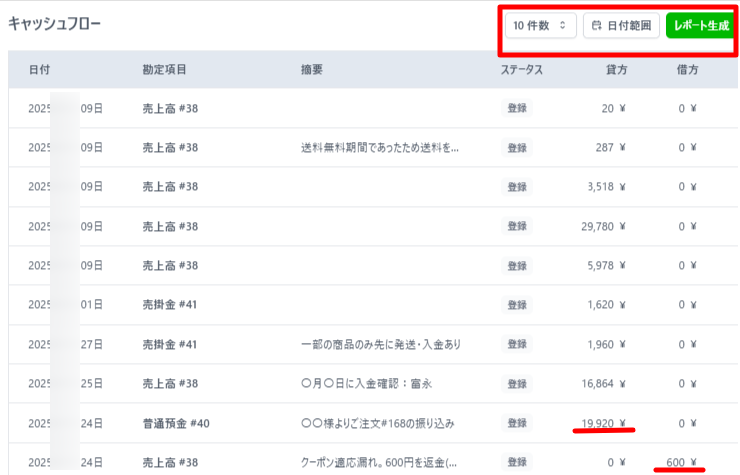
Task: Click the 勘定項目 column header
Action: [165, 70]
